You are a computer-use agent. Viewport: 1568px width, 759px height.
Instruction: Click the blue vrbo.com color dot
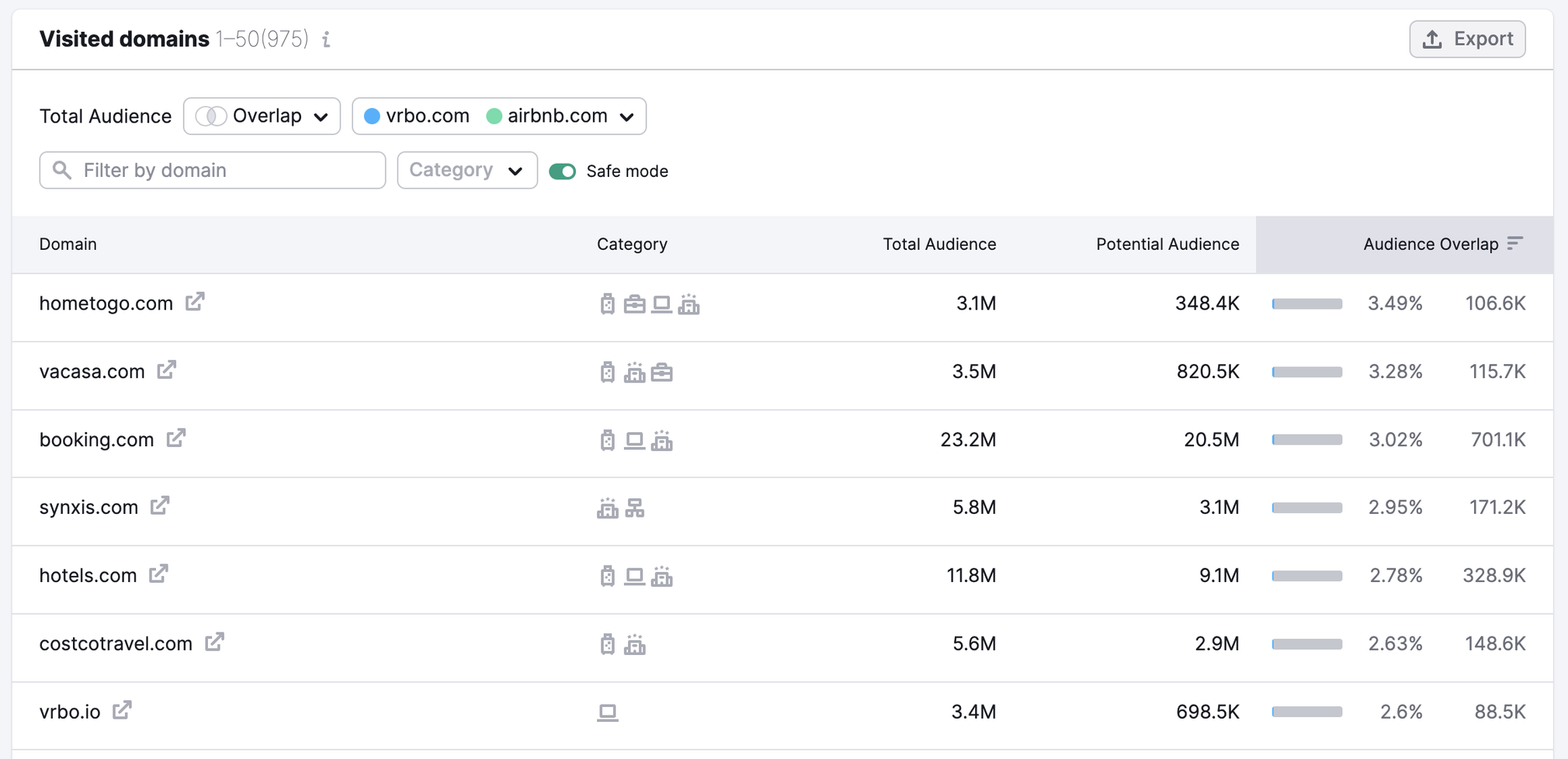click(372, 116)
